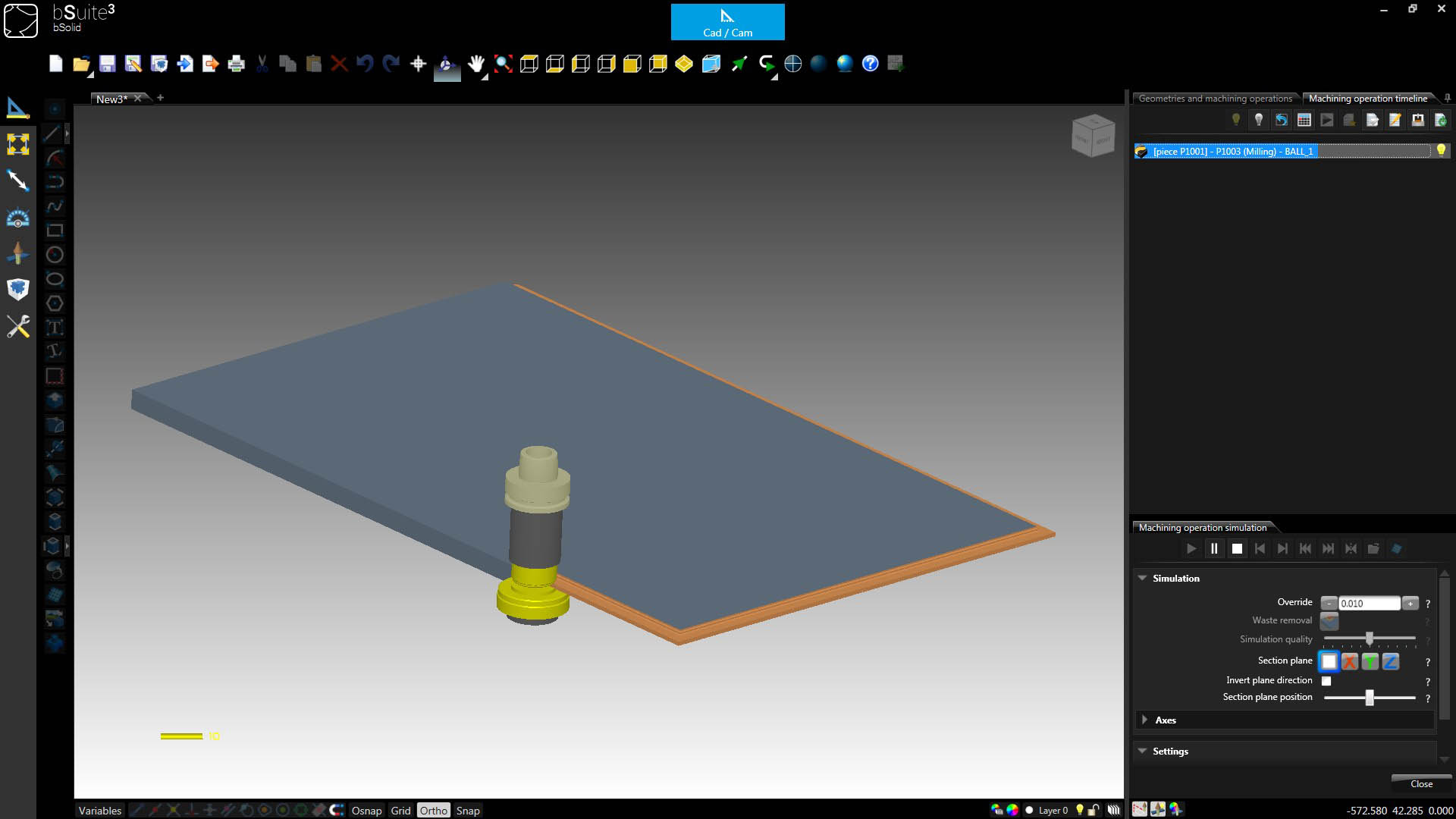
Task: Select the Pan hand tool
Action: tap(475, 64)
